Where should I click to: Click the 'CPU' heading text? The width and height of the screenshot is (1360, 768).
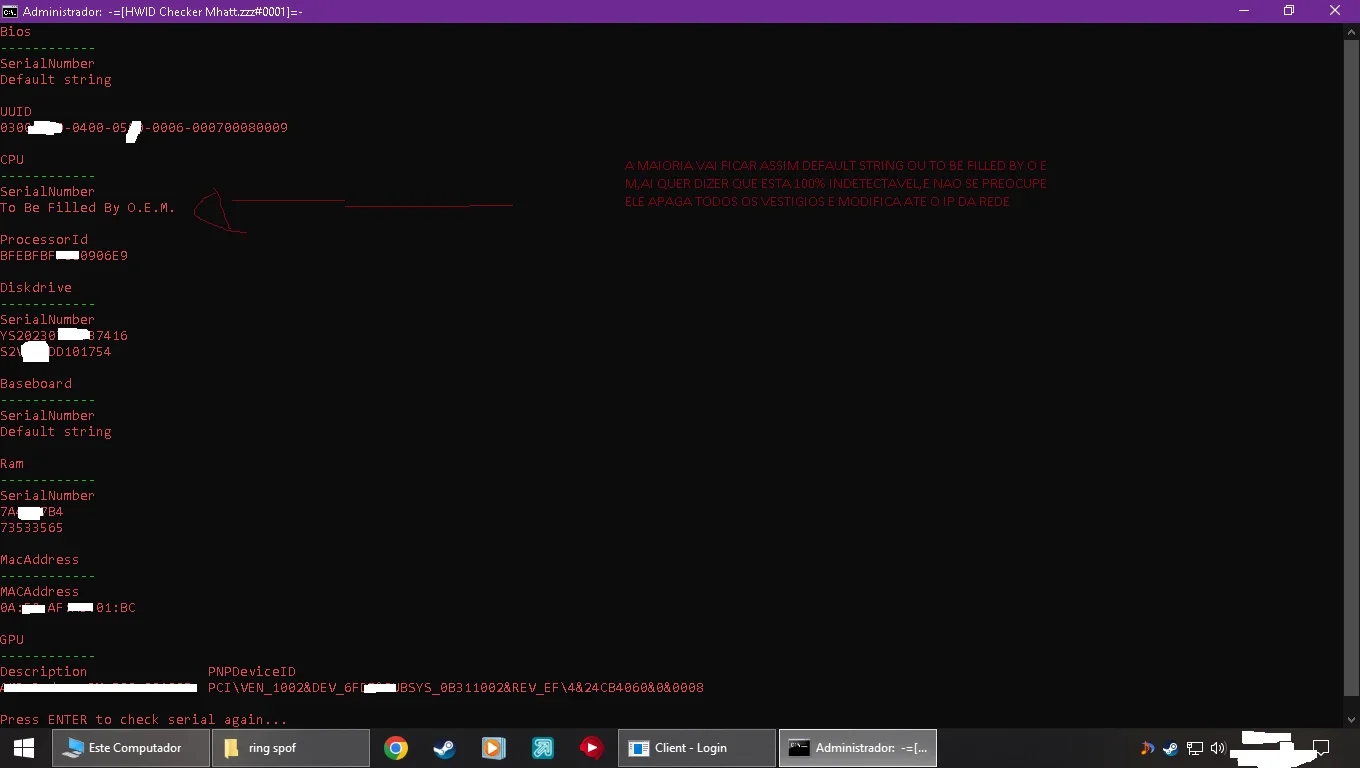pos(12,160)
